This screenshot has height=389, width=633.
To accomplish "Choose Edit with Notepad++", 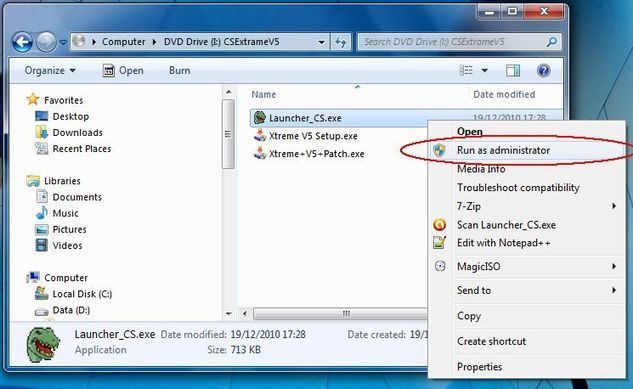I will coord(527,243).
